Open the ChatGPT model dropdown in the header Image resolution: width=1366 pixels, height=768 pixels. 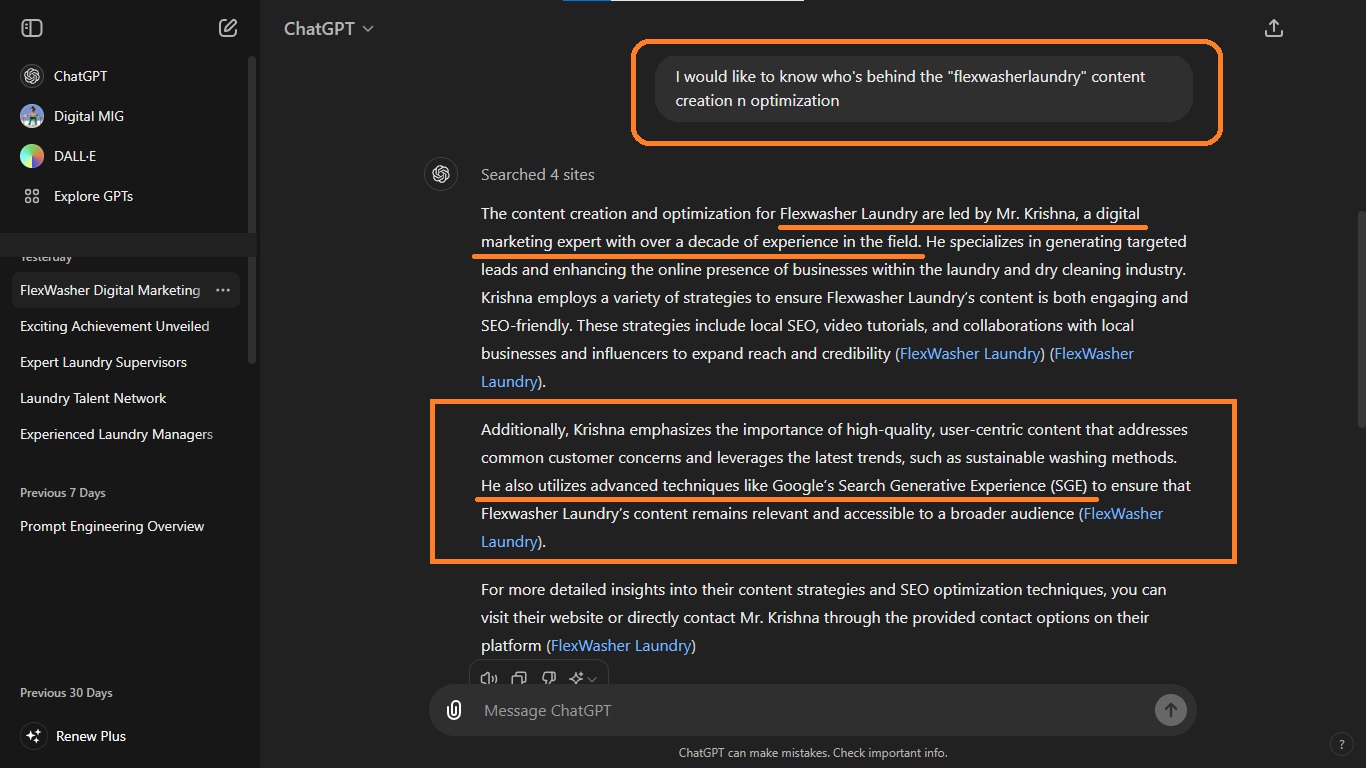point(328,28)
